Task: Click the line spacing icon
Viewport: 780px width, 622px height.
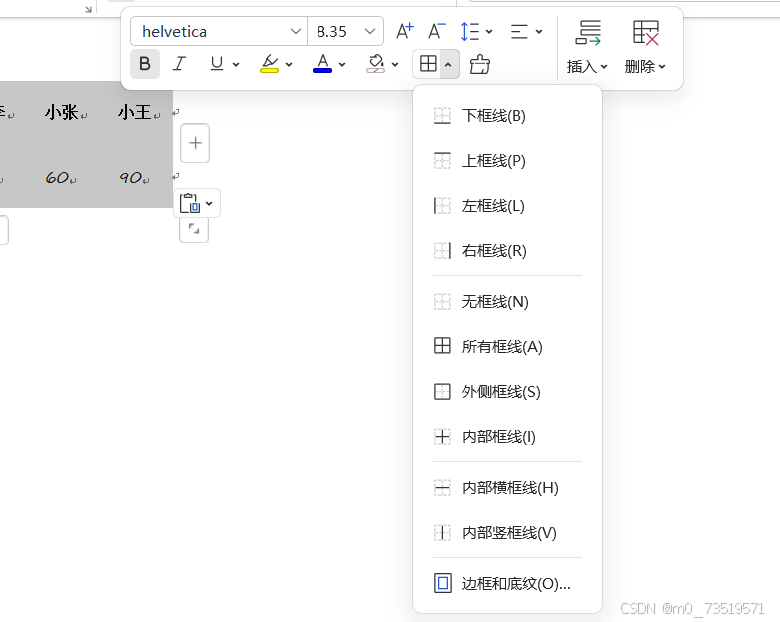Action: click(x=470, y=31)
